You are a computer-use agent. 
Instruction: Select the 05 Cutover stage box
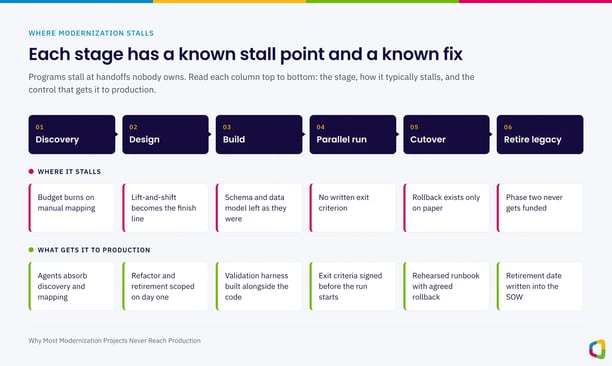point(447,134)
